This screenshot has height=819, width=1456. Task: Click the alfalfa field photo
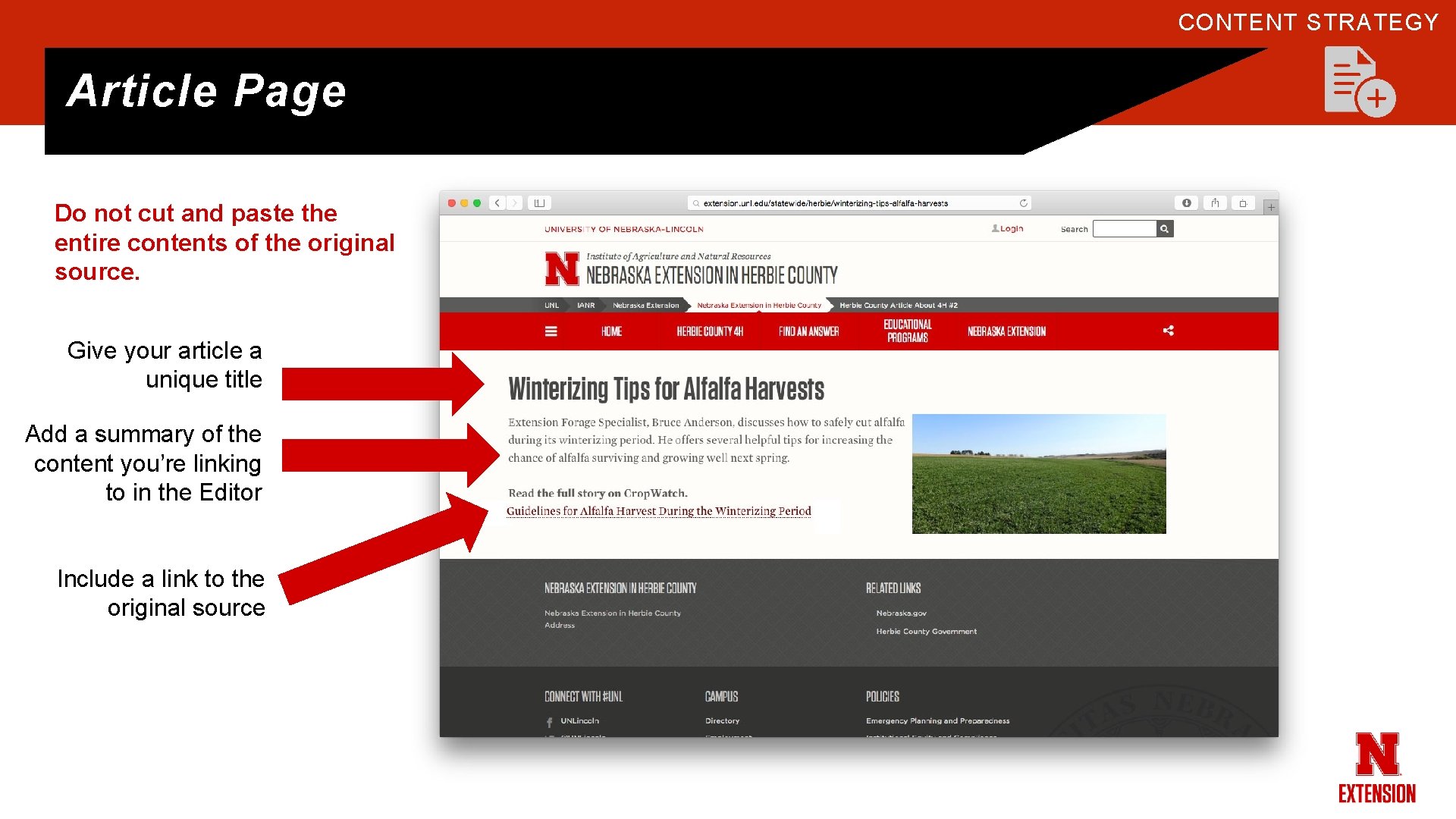click(1039, 474)
